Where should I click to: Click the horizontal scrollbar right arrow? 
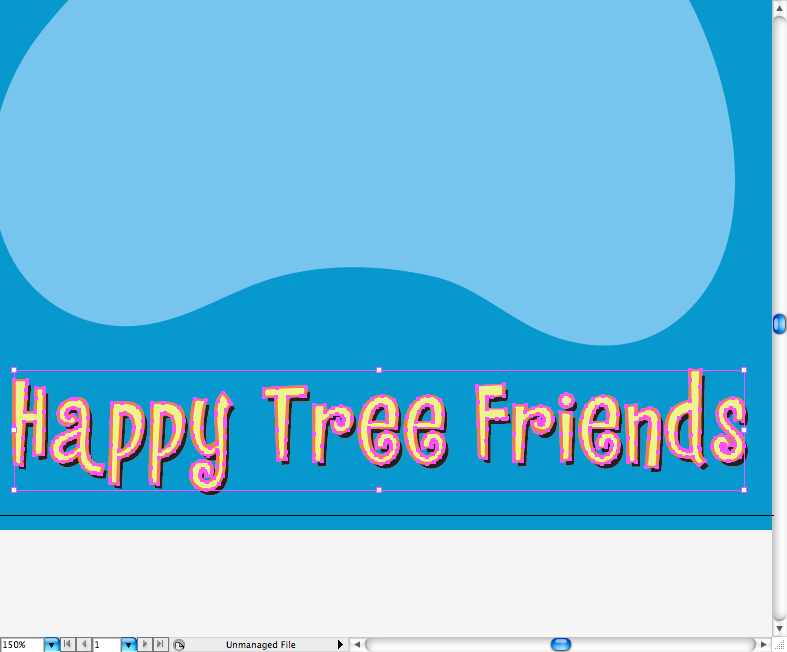pyautogui.click(x=763, y=645)
